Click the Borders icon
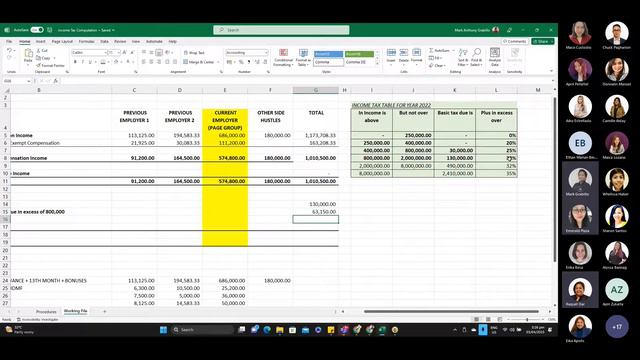This screenshot has width=640, height=360. pos(103,62)
